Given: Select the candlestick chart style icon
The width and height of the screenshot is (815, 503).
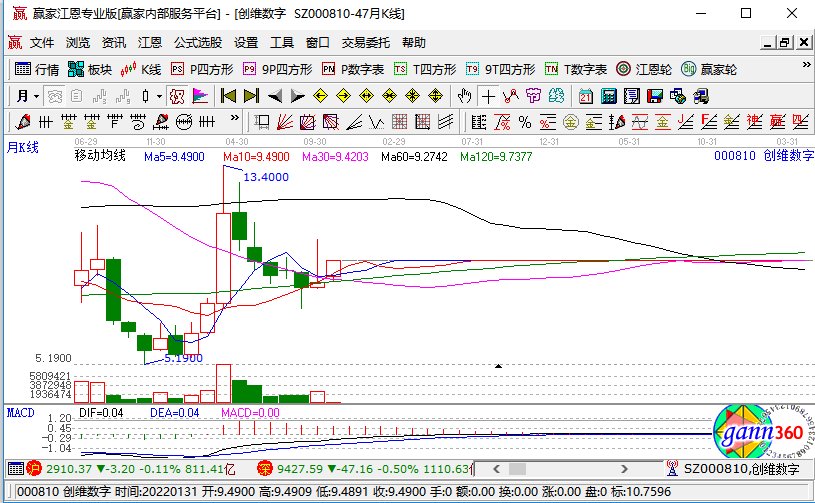Looking at the screenshot, I should (146, 97).
